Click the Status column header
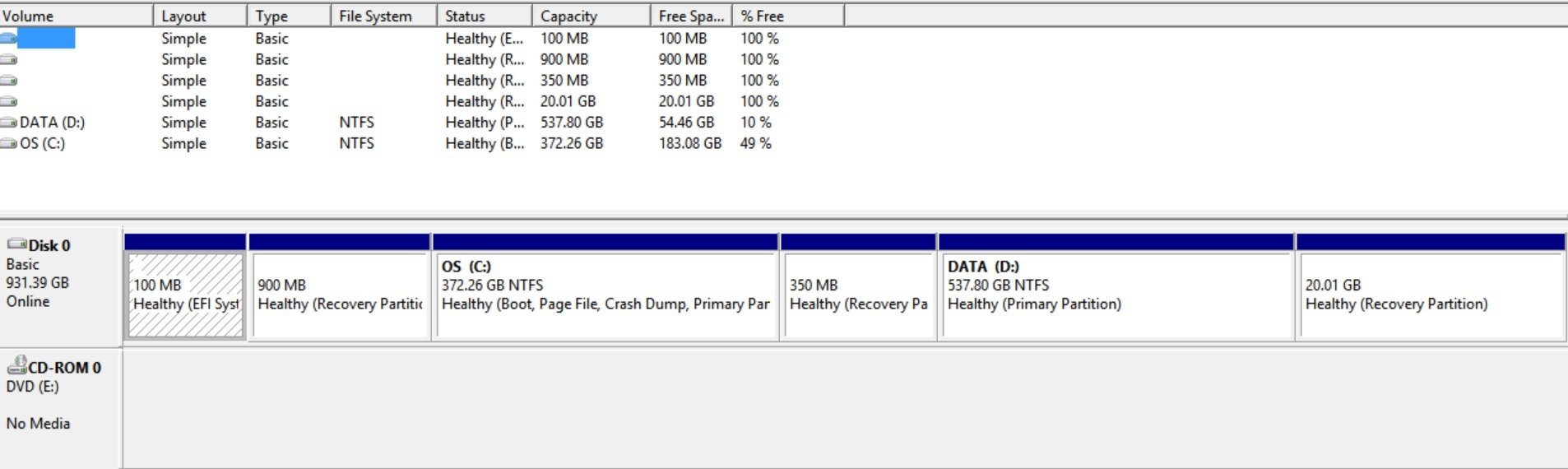Image resolution: width=1568 pixels, height=469 pixels. [484, 16]
